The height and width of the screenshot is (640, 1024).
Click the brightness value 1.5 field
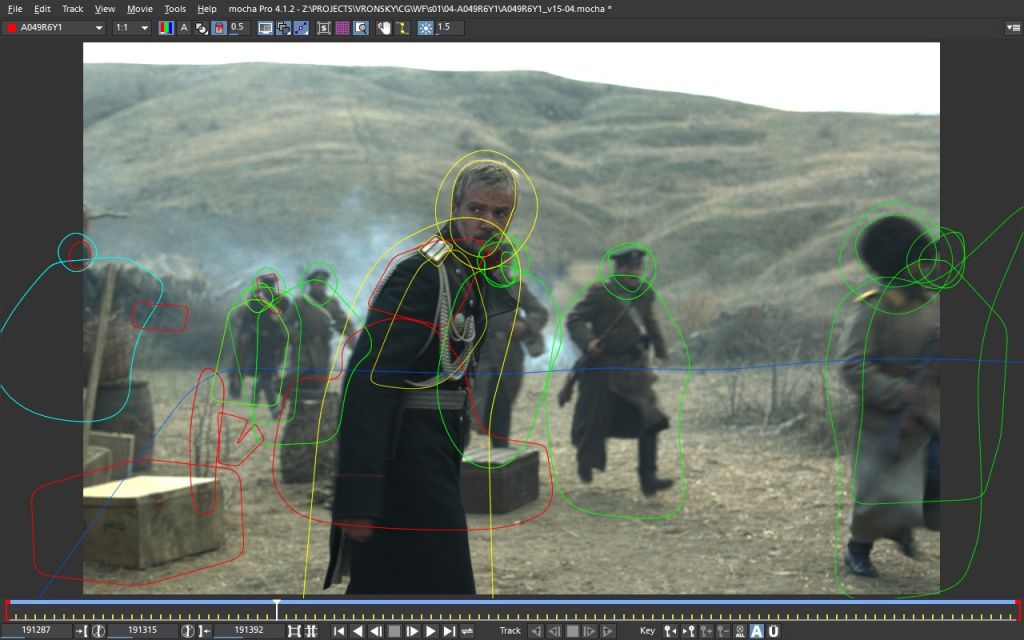[x=449, y=28]
